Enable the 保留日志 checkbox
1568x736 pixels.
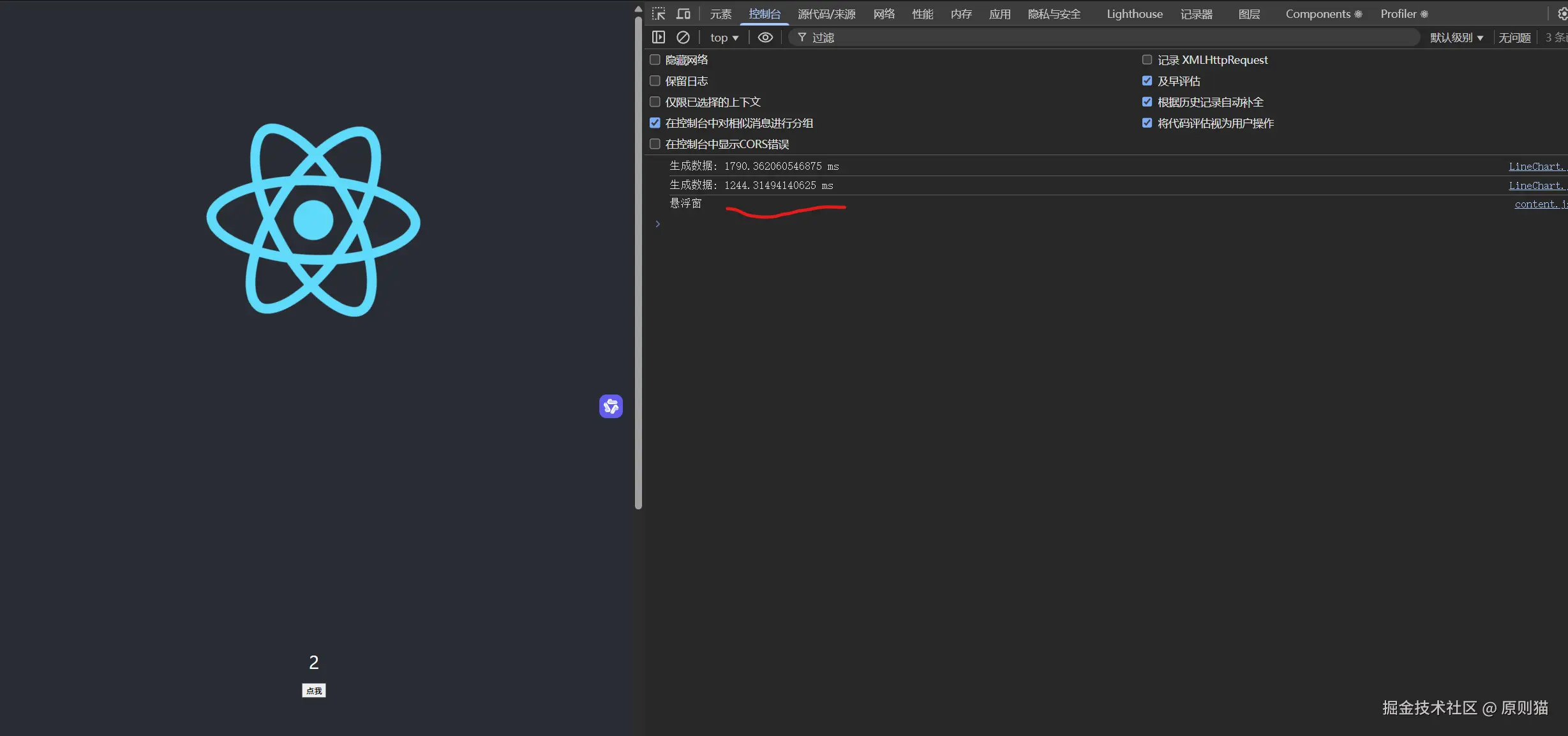[x=655, y=81]
